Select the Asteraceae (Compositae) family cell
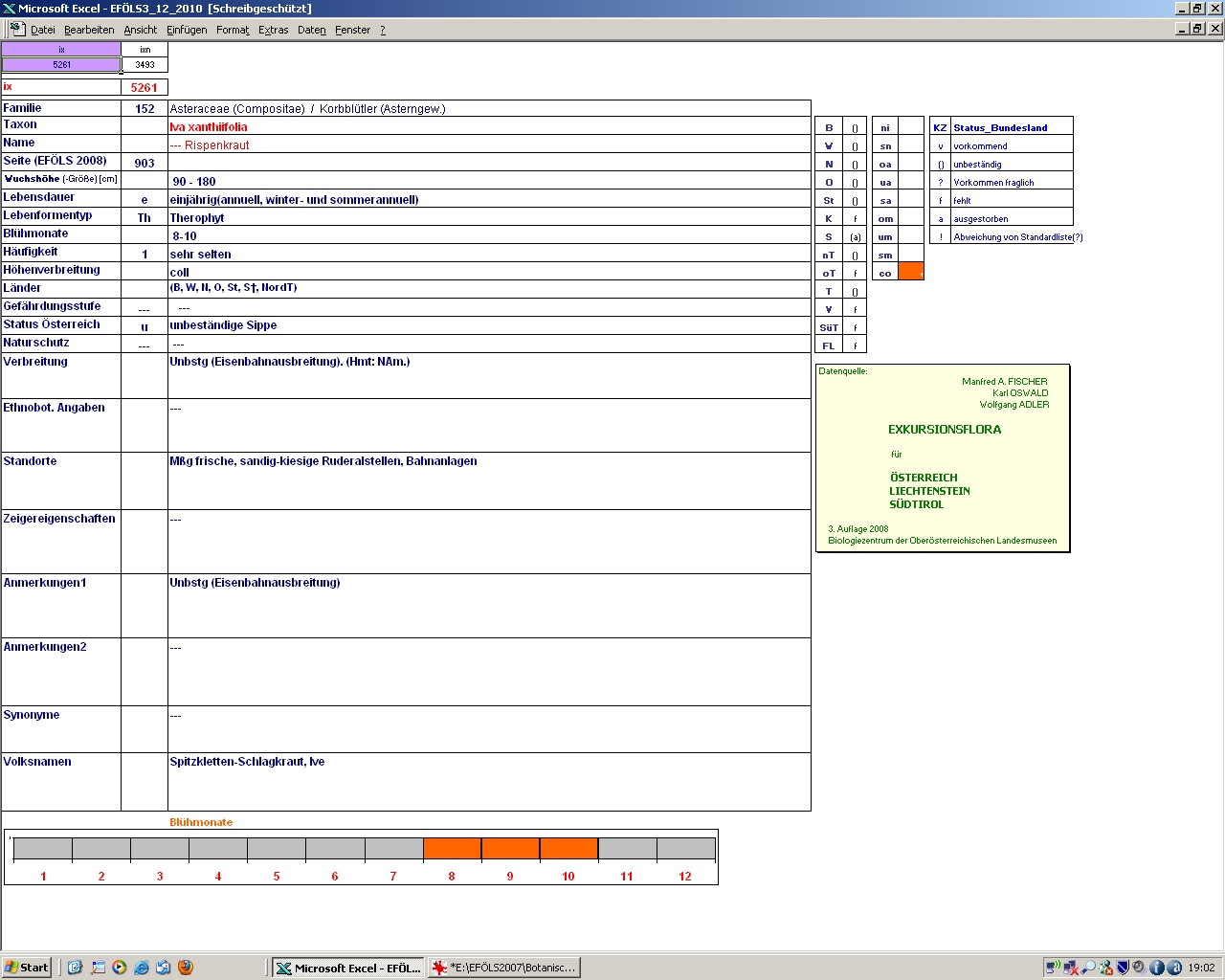The width and height of the screenshot is (1225, 980). pos(489,108)
